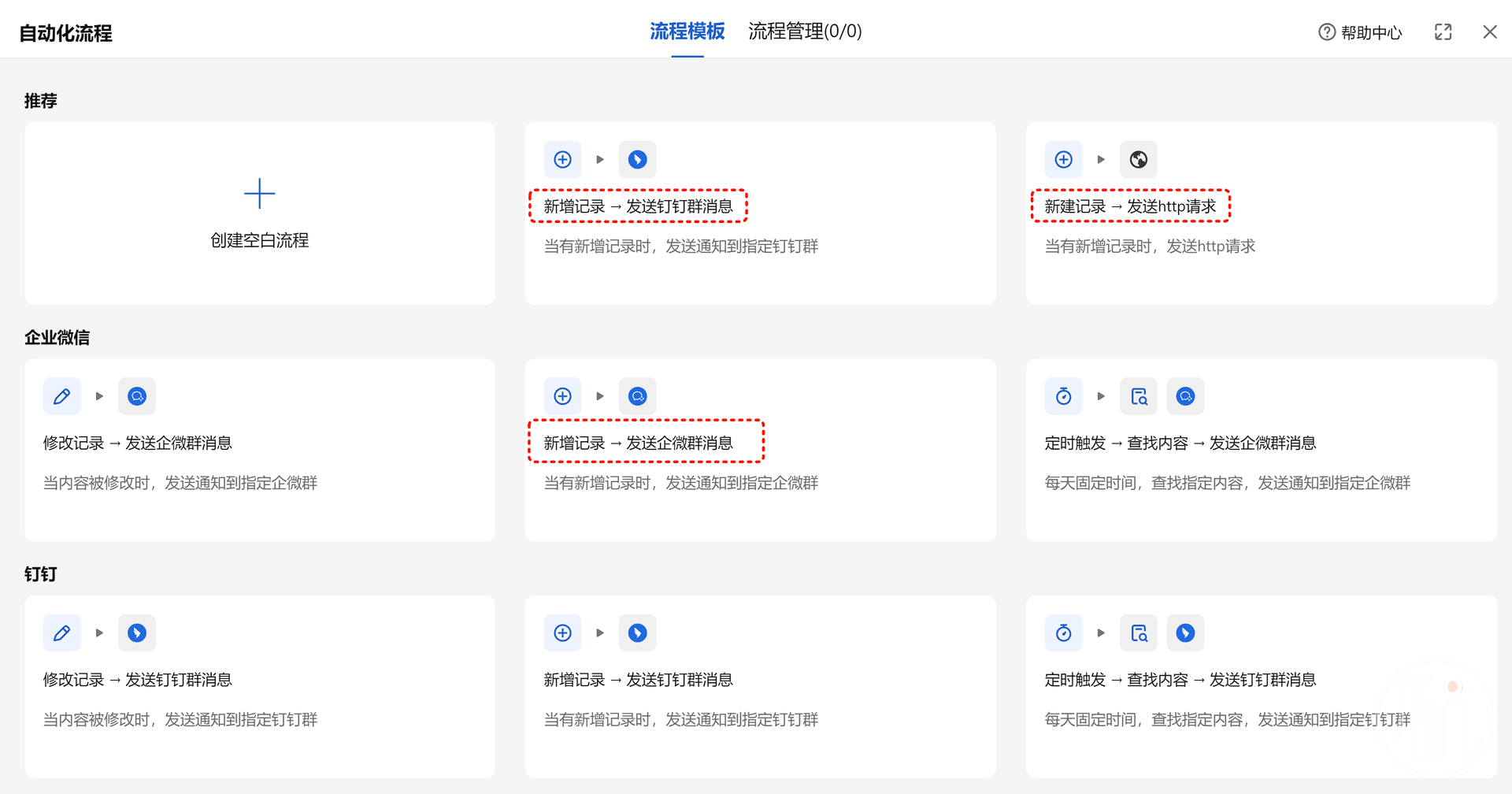
Task: Open 新增记录 → 发送企微群消息 template card
Action: (x=638, y=443)
